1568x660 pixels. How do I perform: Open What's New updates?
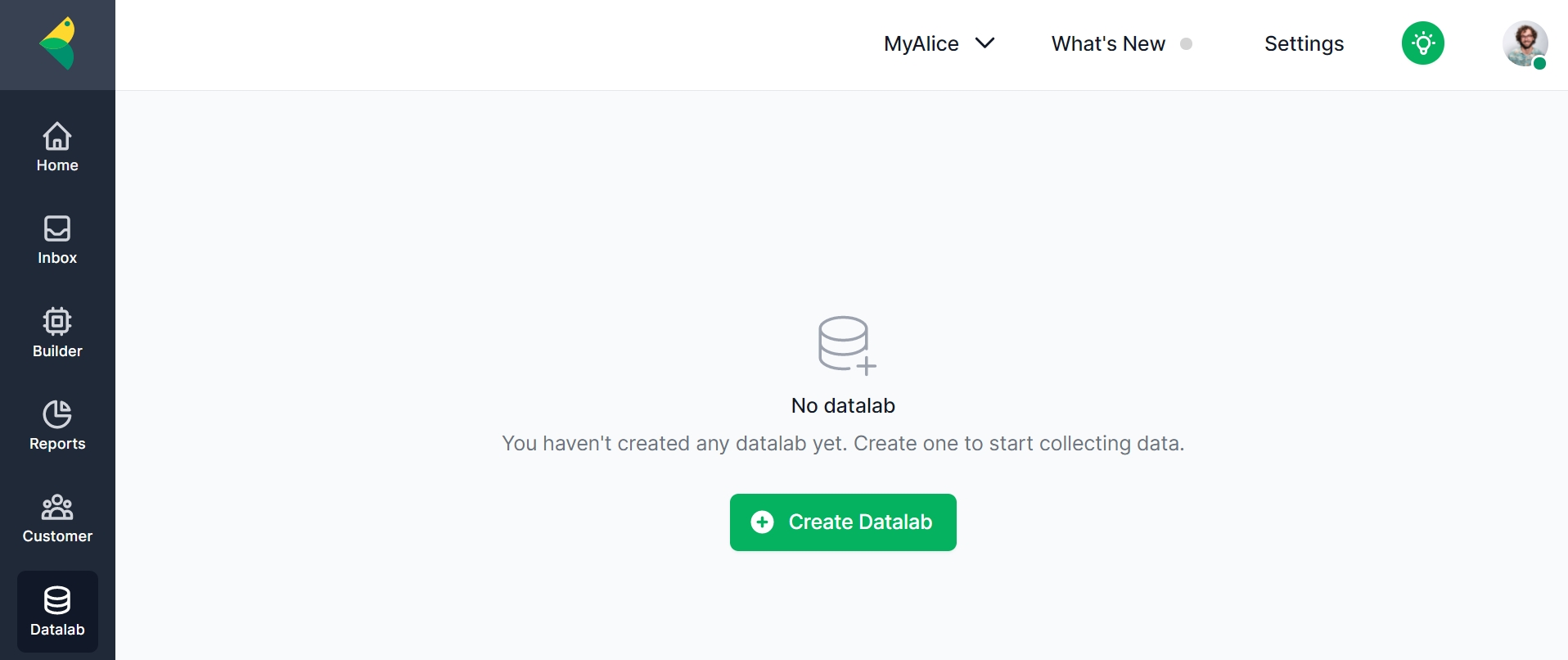pyautogui.click(x=1107, y=43)
